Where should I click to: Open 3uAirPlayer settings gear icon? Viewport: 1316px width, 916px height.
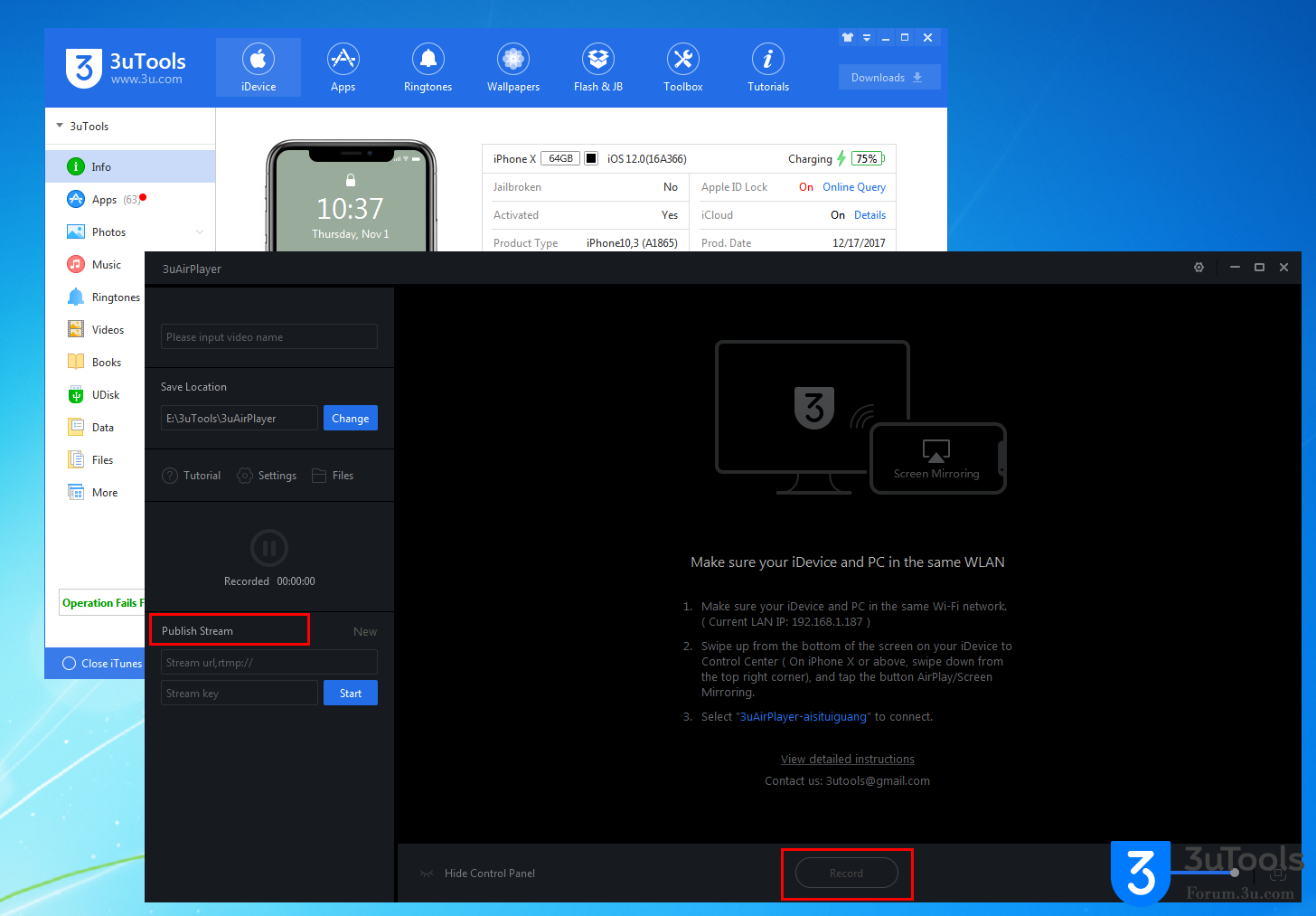click(1198, 268)
